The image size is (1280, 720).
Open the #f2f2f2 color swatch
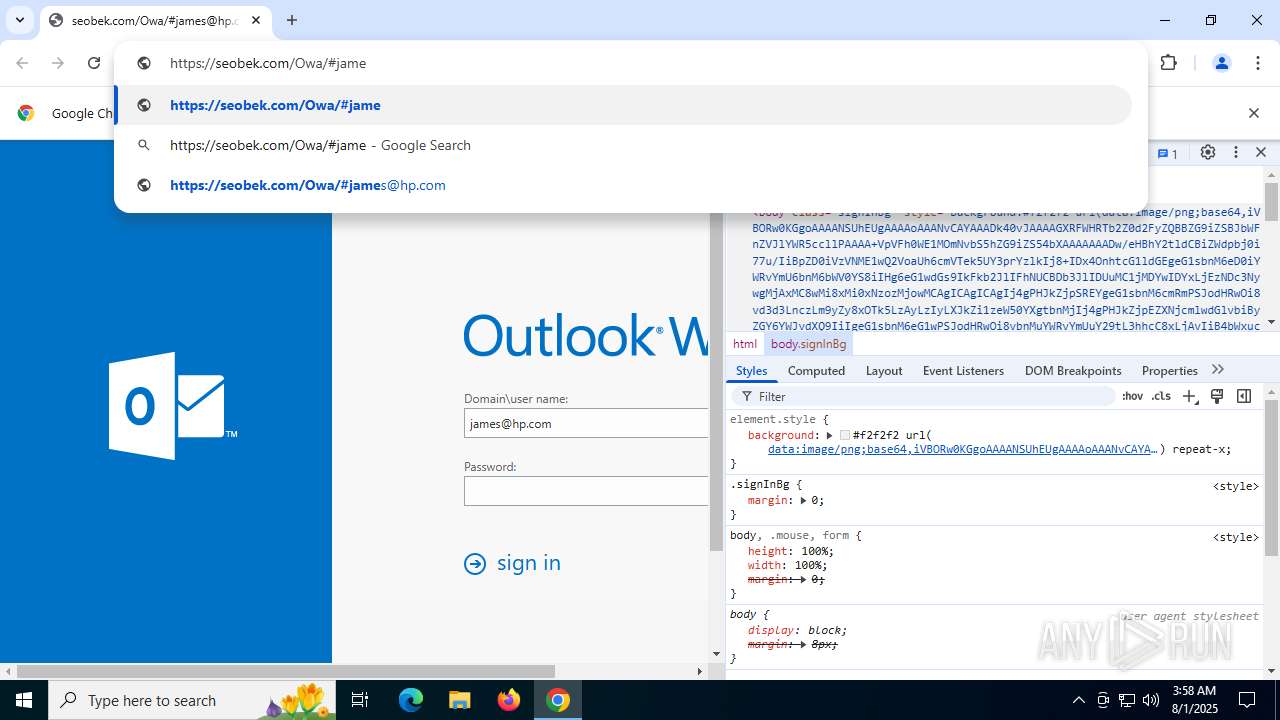845,436
